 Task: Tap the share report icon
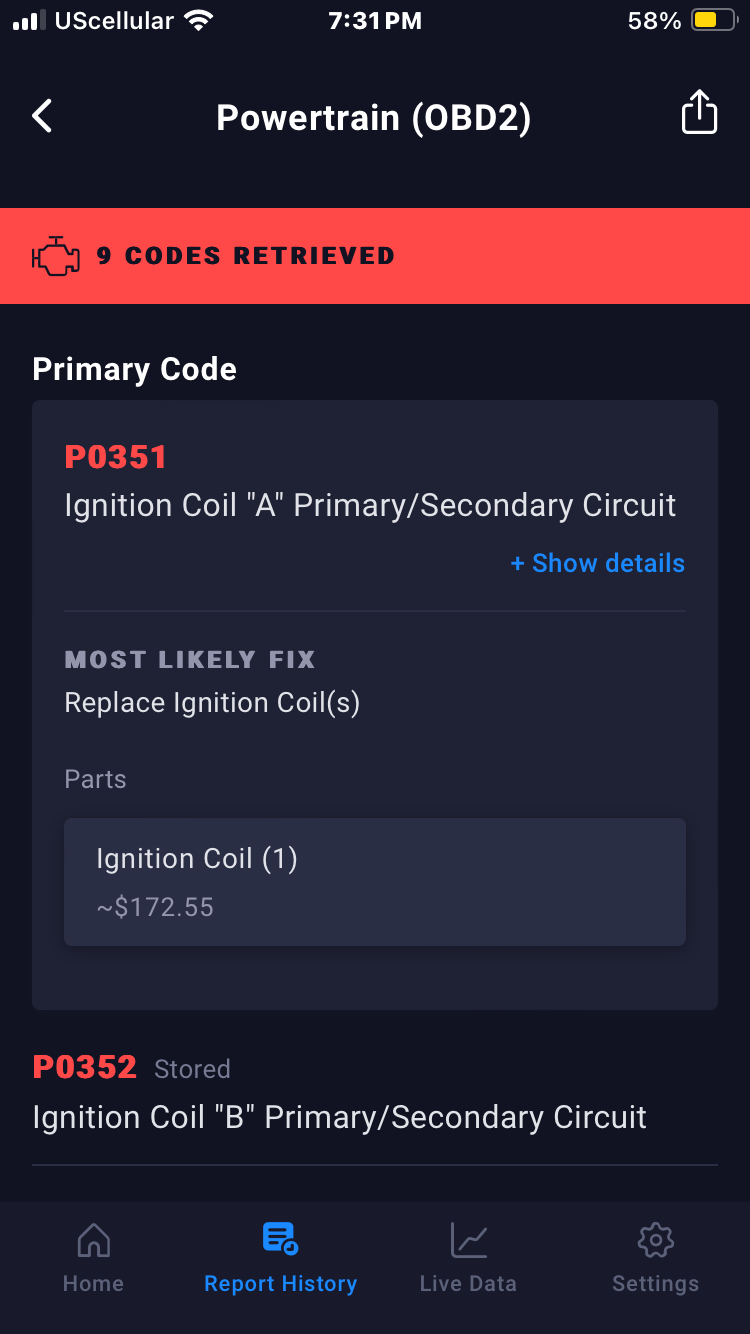point(699,112)
